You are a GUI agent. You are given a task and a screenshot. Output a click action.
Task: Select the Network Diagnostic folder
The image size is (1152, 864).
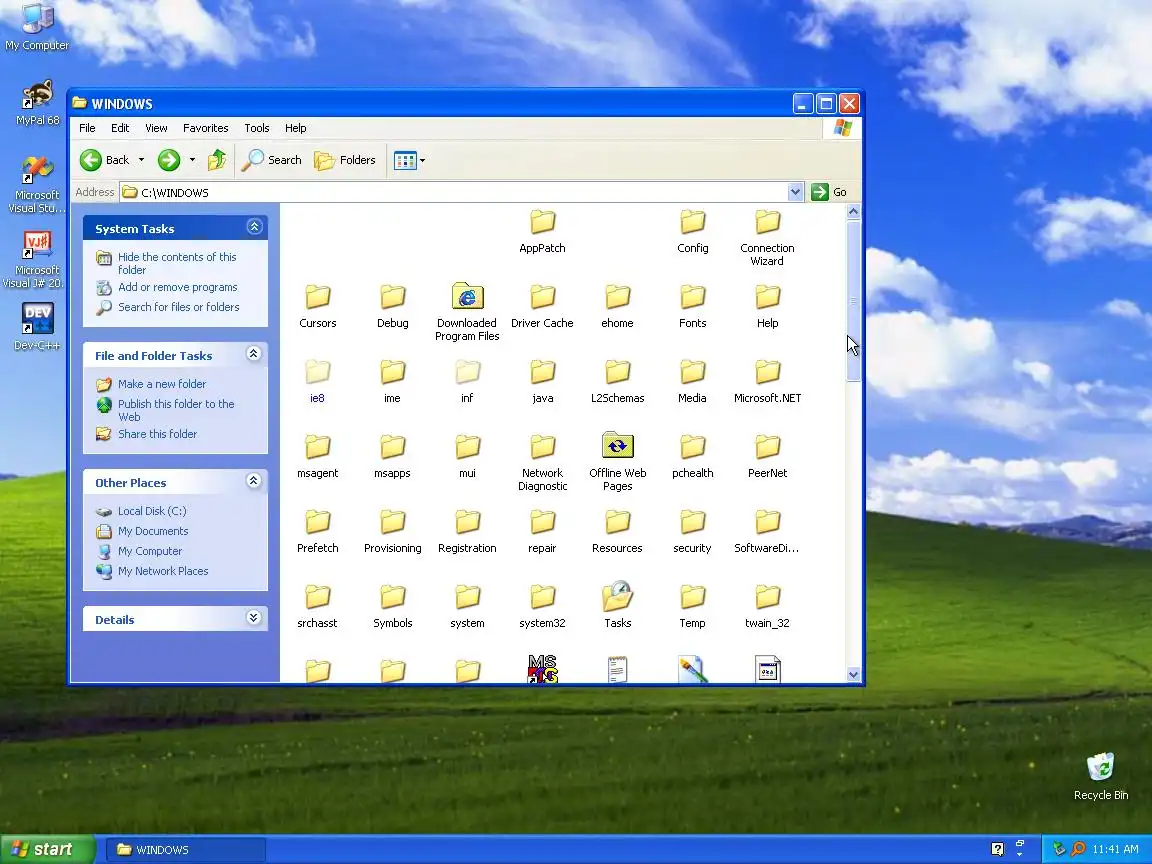pos(542,461)
